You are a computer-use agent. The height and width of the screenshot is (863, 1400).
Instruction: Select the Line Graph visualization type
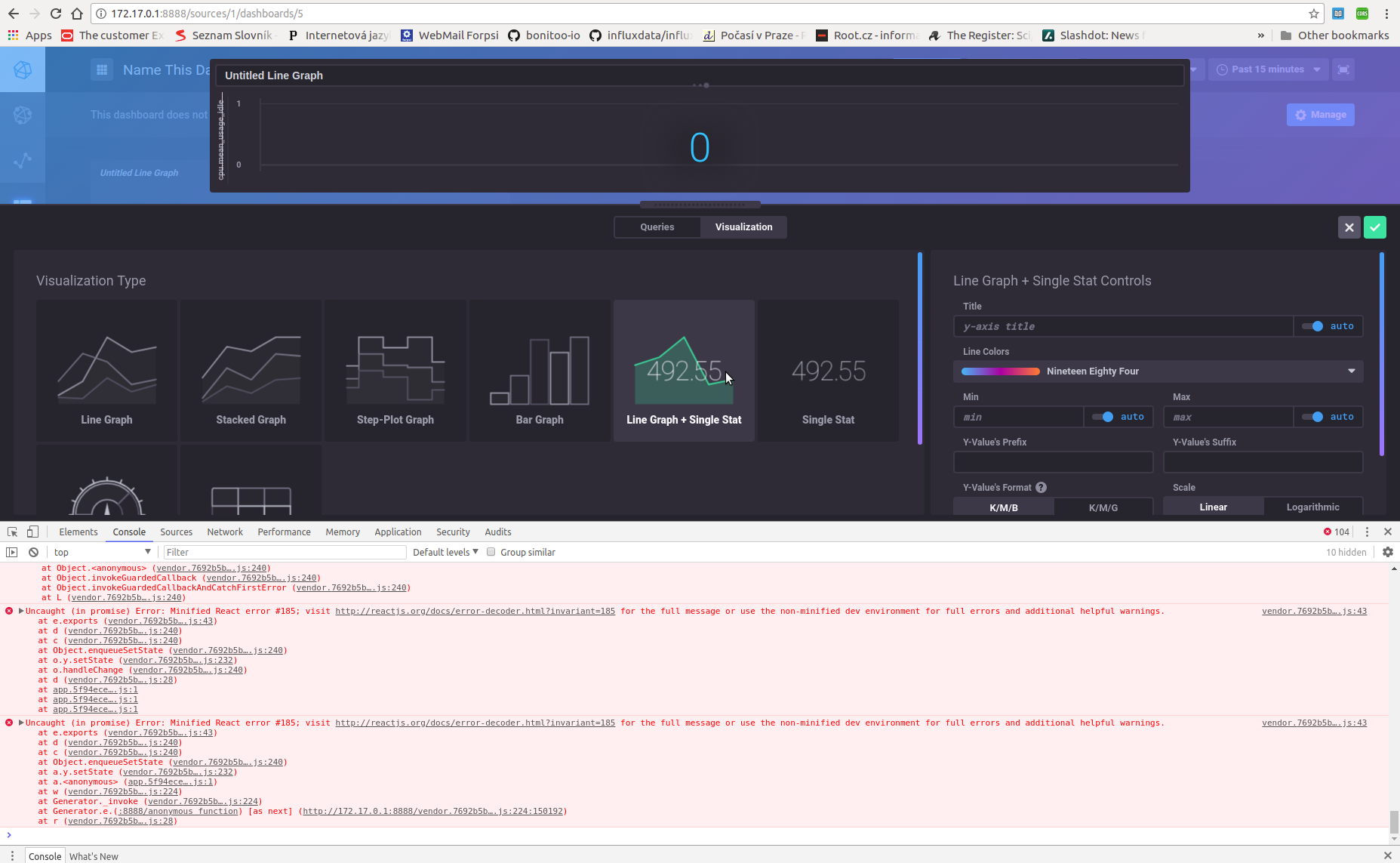coord(106,371)
